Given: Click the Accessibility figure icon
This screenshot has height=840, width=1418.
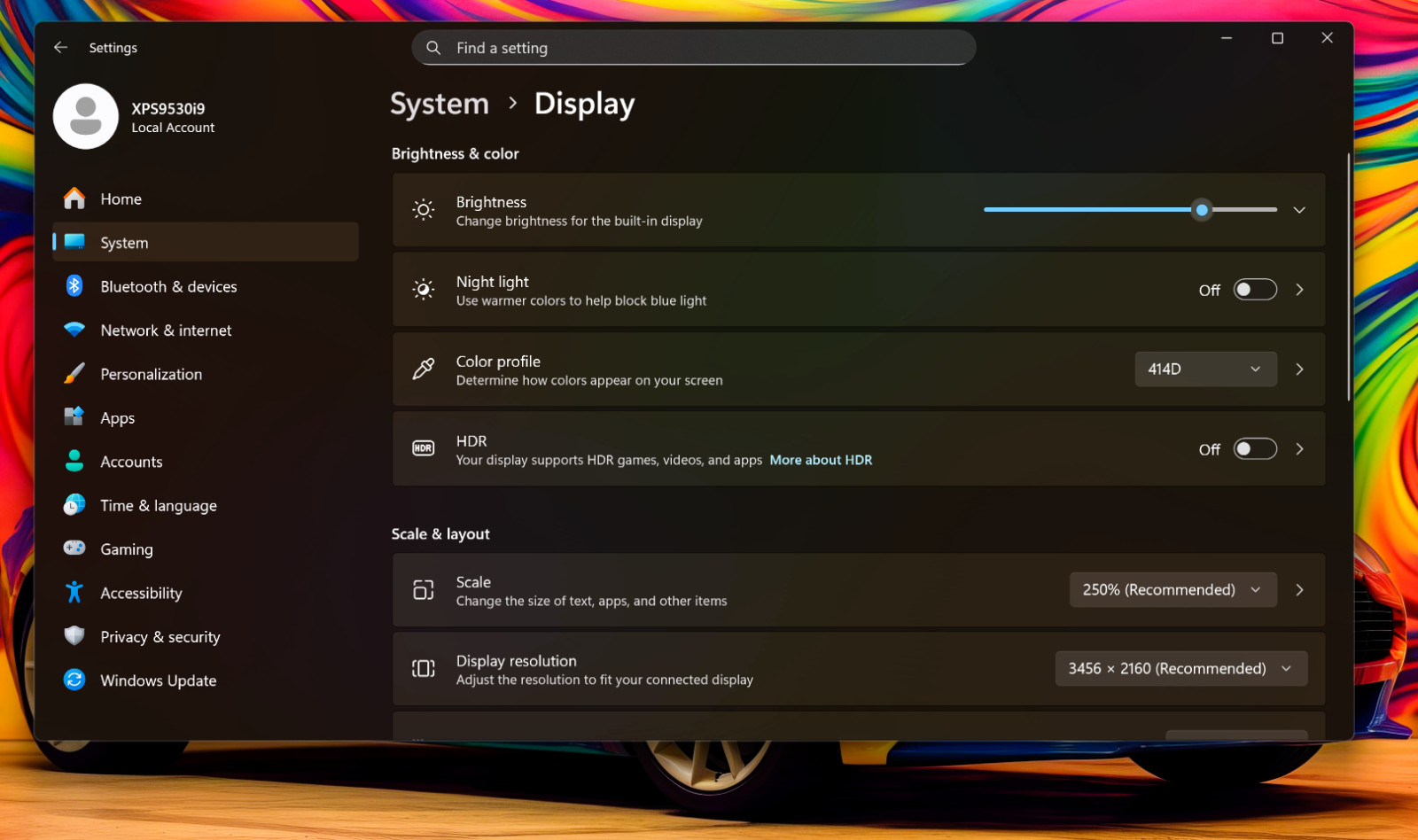Looking at the screenshot, I should pyautogui.click(x=74, y=592).
